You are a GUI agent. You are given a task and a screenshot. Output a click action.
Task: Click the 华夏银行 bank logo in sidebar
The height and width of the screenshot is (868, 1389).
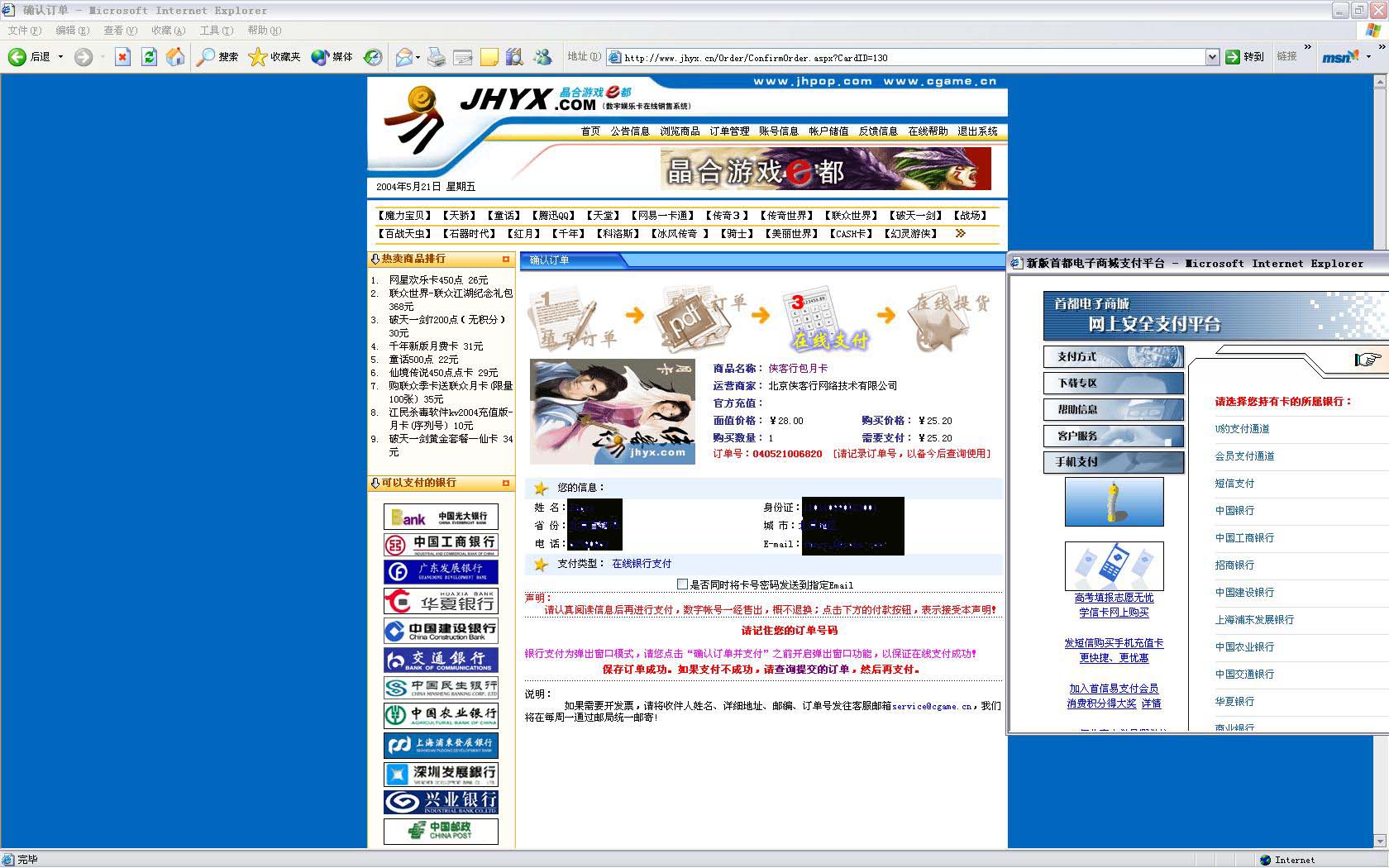pyautogui.click(x=441, y=601)
